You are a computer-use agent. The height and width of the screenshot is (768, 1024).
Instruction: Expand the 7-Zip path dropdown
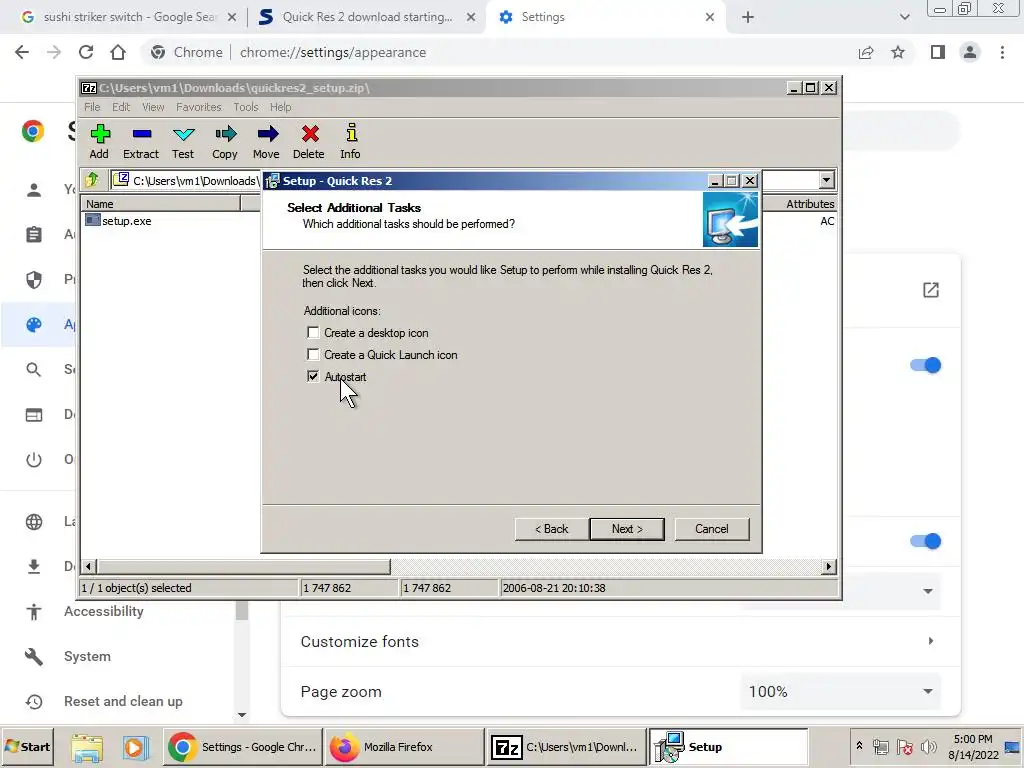pyautogui.click(x=827, y=180)
